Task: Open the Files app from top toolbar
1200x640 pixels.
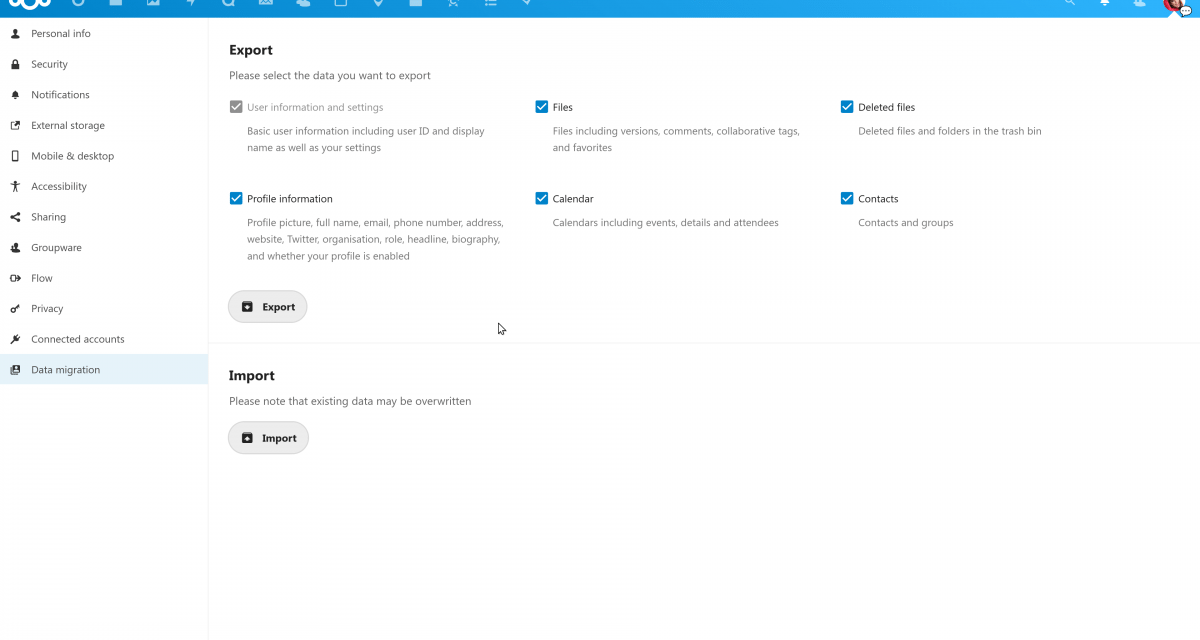Action: tap(116, 5)
